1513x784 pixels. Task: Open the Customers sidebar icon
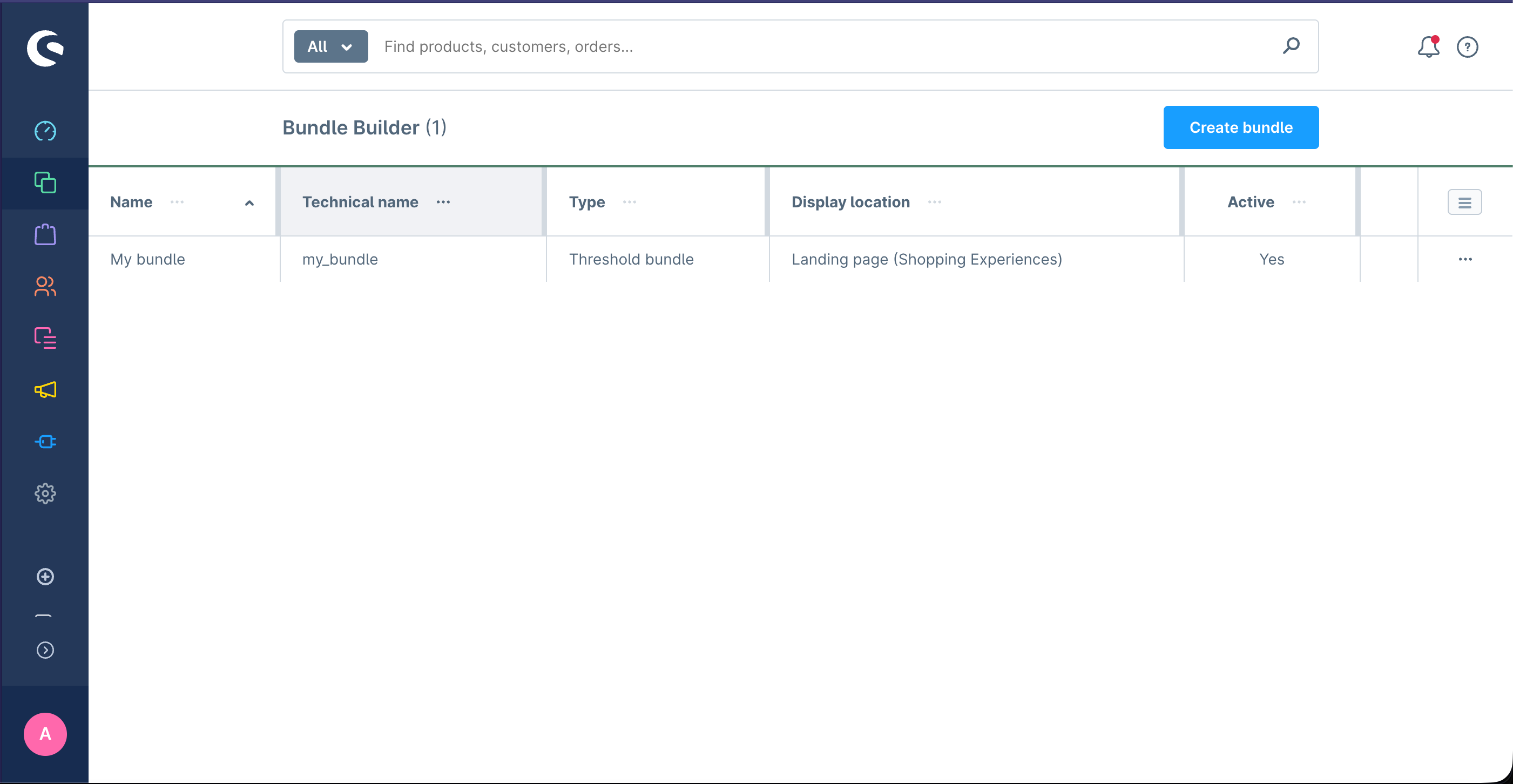click(x=45, y=287)
